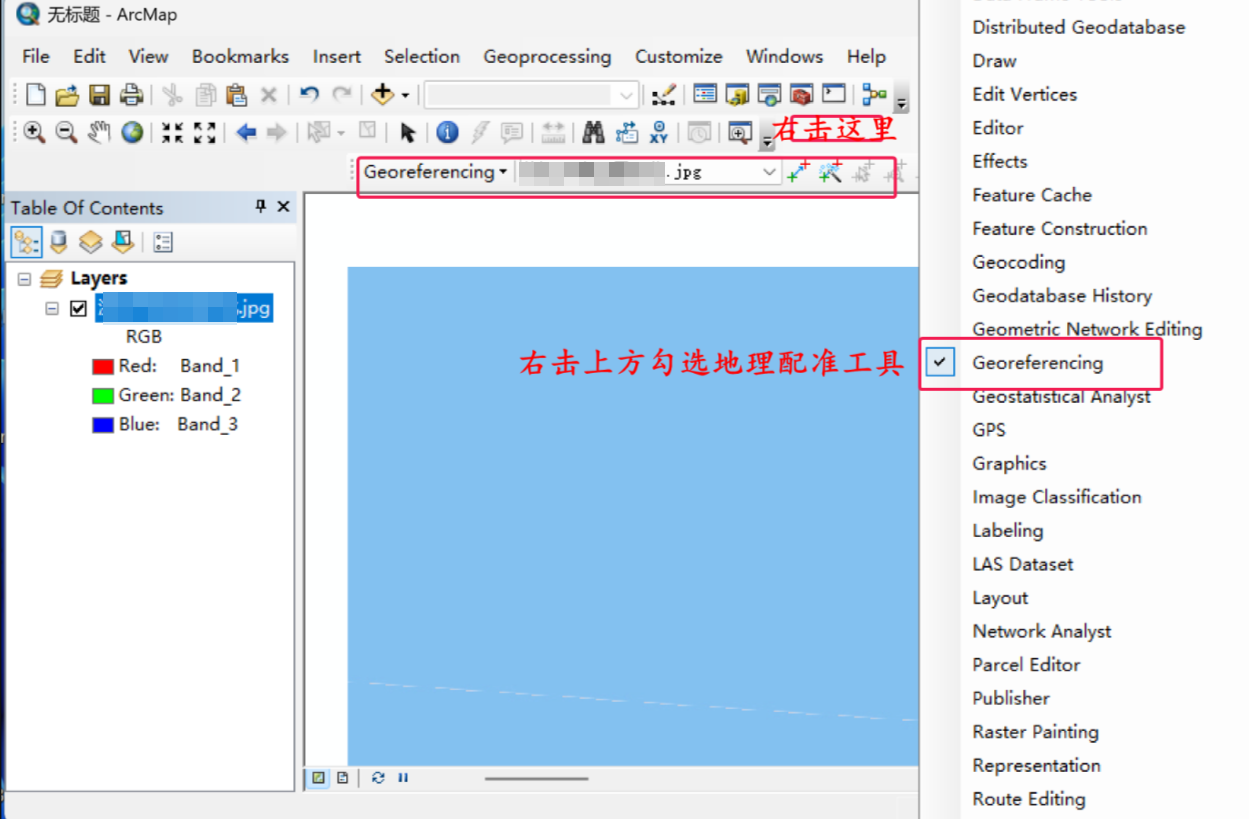This screenshot has width=1249, height=819.
Task: Open the Catalog window icon
Action: click(x=737, y=95)
